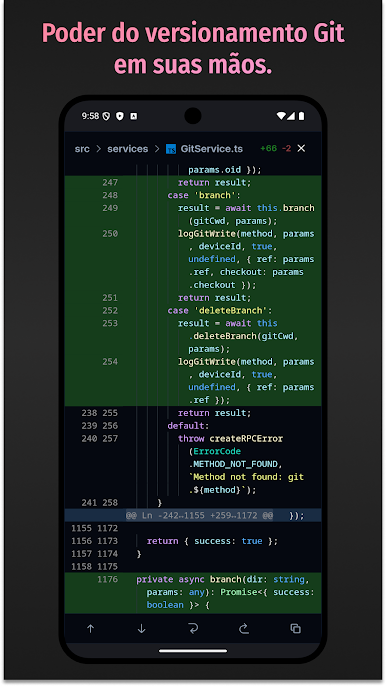386x686 pixels.
Task: Close the GitService.ts diff view
Action: (301, 148)
